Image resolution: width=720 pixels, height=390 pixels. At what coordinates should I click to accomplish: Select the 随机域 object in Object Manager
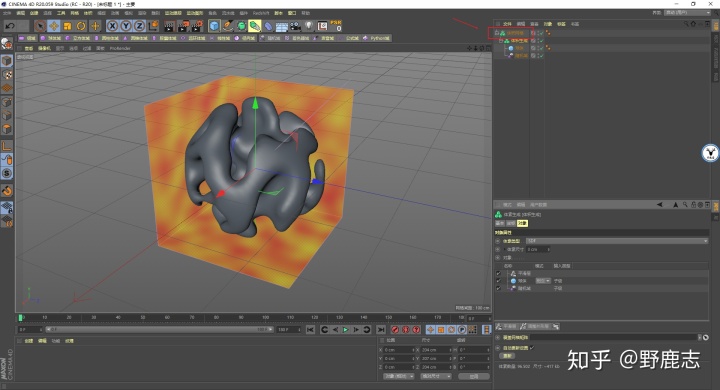coord(521,56)
